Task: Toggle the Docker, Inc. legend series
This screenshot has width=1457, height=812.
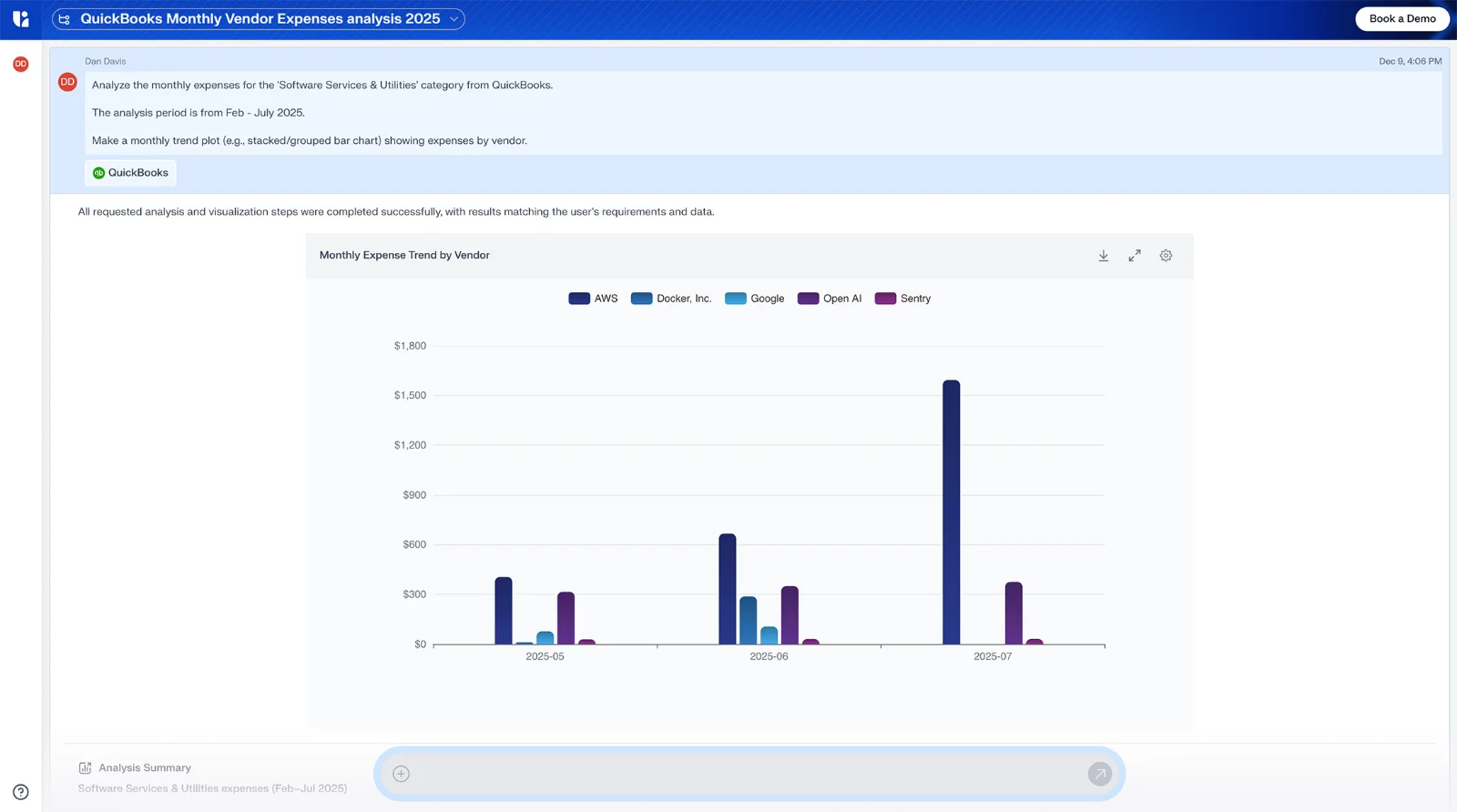Action: click(x=671, y=299)
